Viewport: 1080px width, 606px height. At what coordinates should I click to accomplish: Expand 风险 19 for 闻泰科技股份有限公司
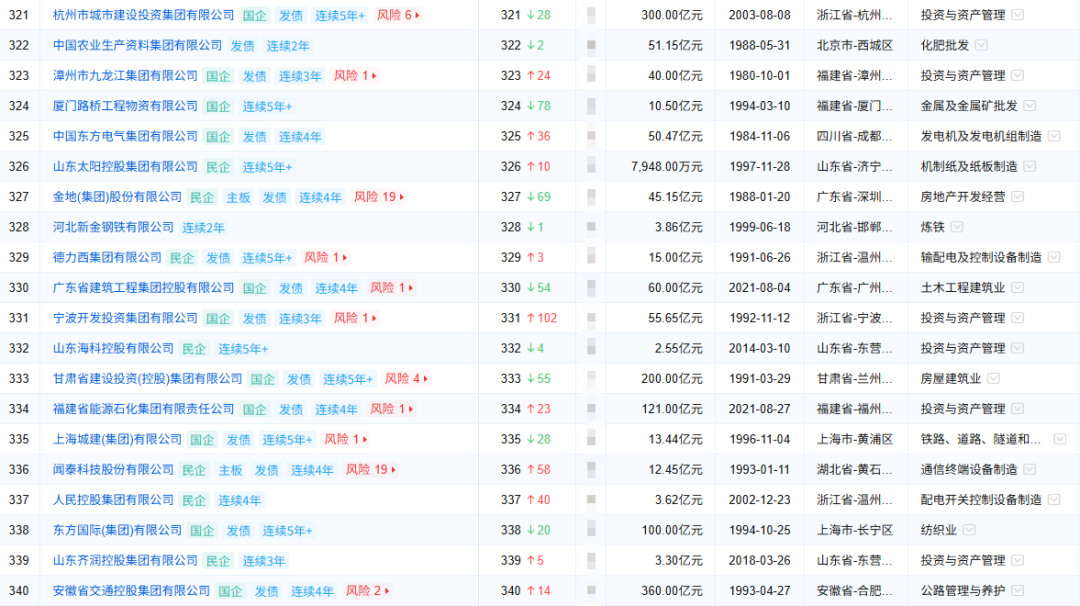(371, 470)
